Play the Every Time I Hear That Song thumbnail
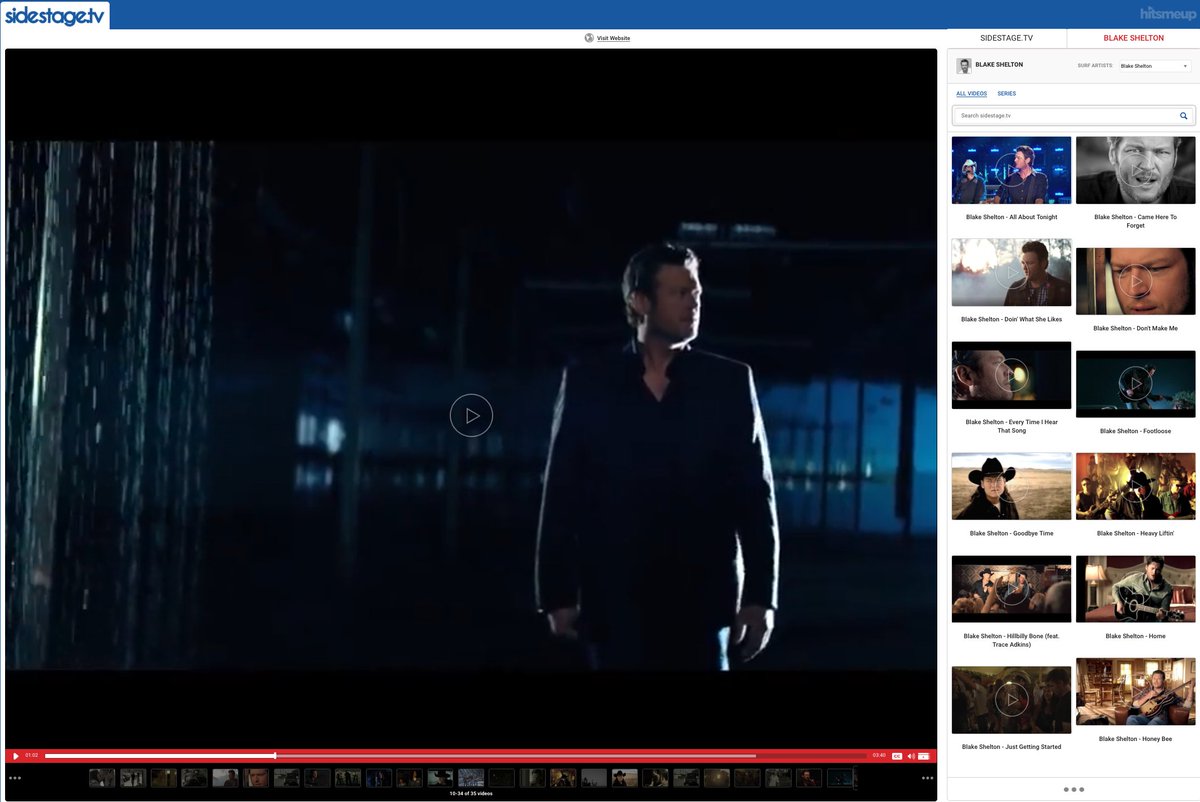Image resolution: width=1200 pixels, height=802 pixels. click(1011, 375)
